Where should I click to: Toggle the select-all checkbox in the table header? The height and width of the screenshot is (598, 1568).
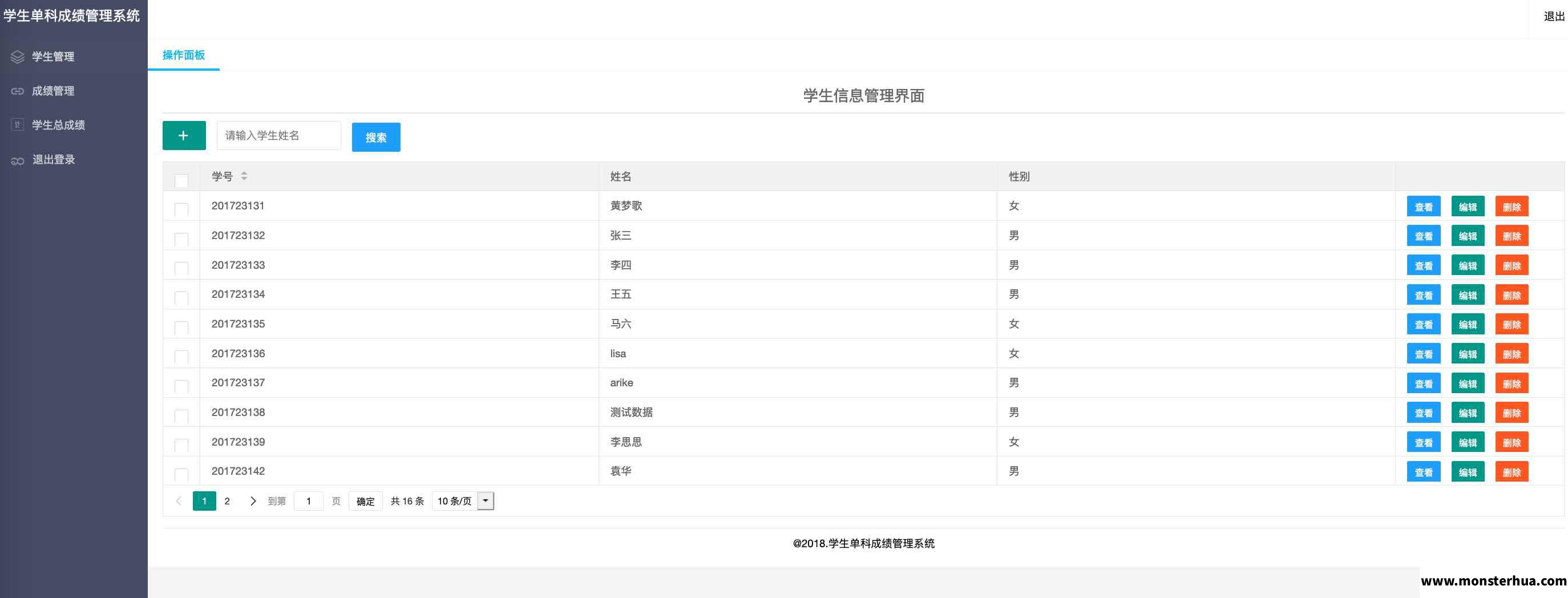(x=181, y=181)
